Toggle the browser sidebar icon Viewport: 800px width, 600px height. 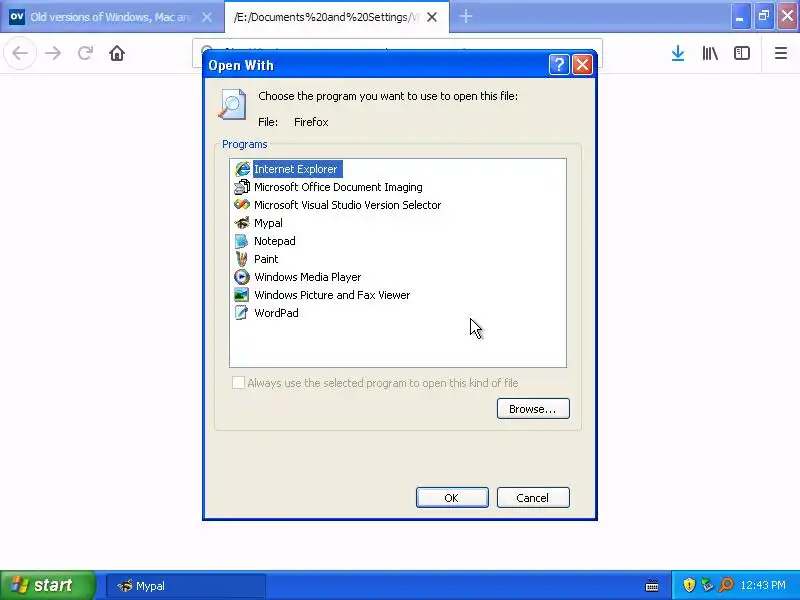[x=742, y=53]
